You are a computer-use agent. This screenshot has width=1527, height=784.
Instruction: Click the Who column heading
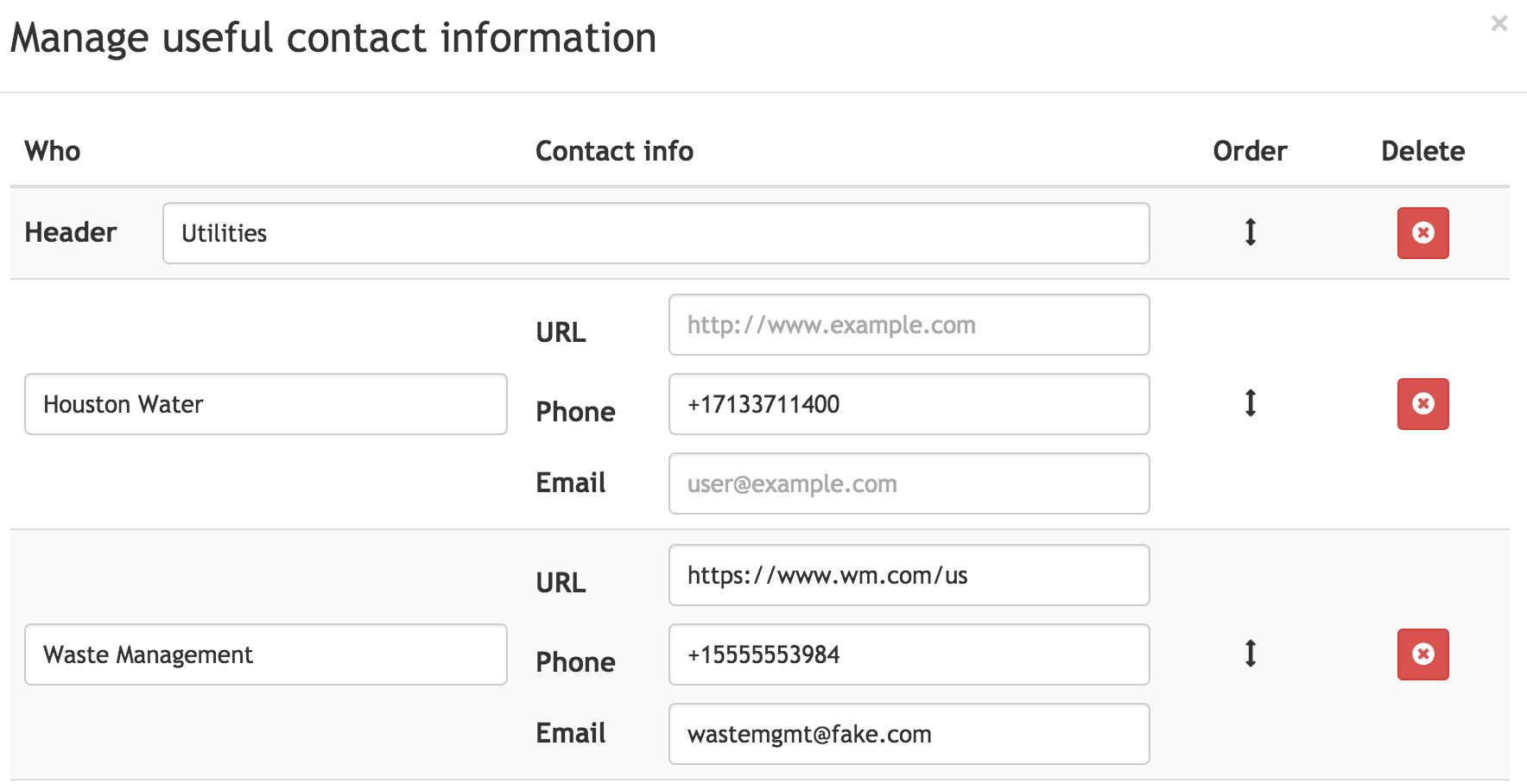pyautogui.click(x=53, y=151)
